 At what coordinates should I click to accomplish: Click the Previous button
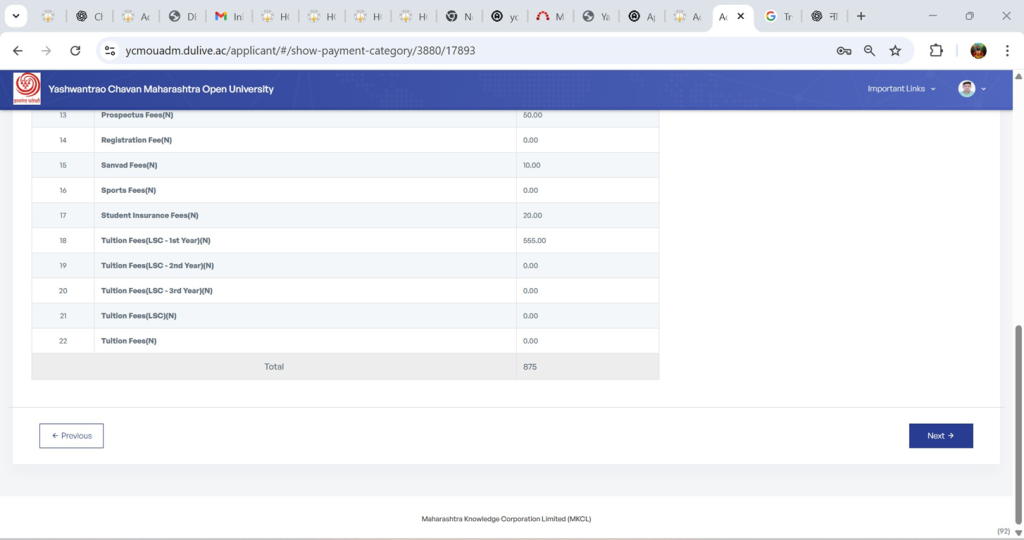coord(71,436)
